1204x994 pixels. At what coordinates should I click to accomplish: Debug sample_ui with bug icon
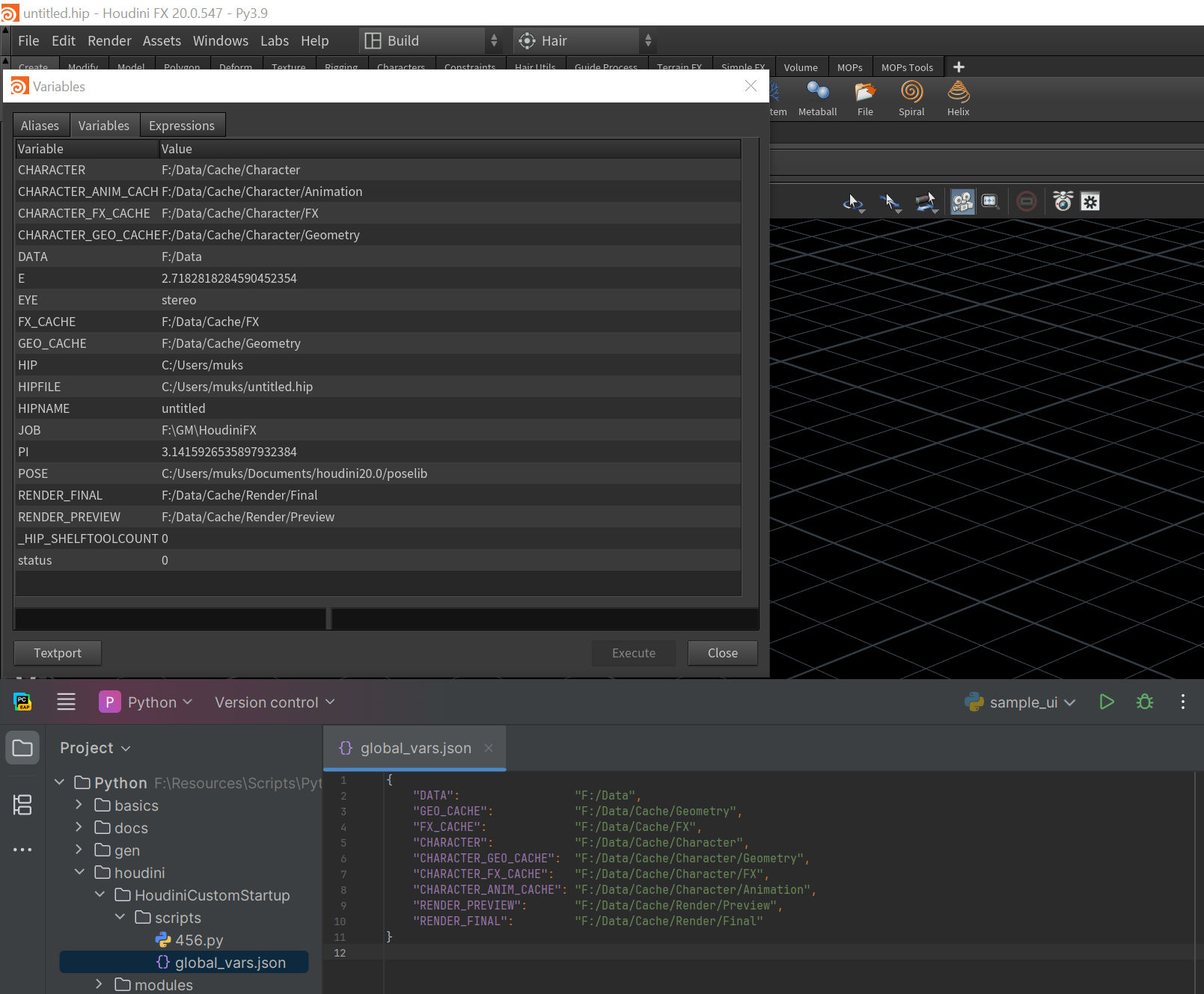pos(1145,702)
